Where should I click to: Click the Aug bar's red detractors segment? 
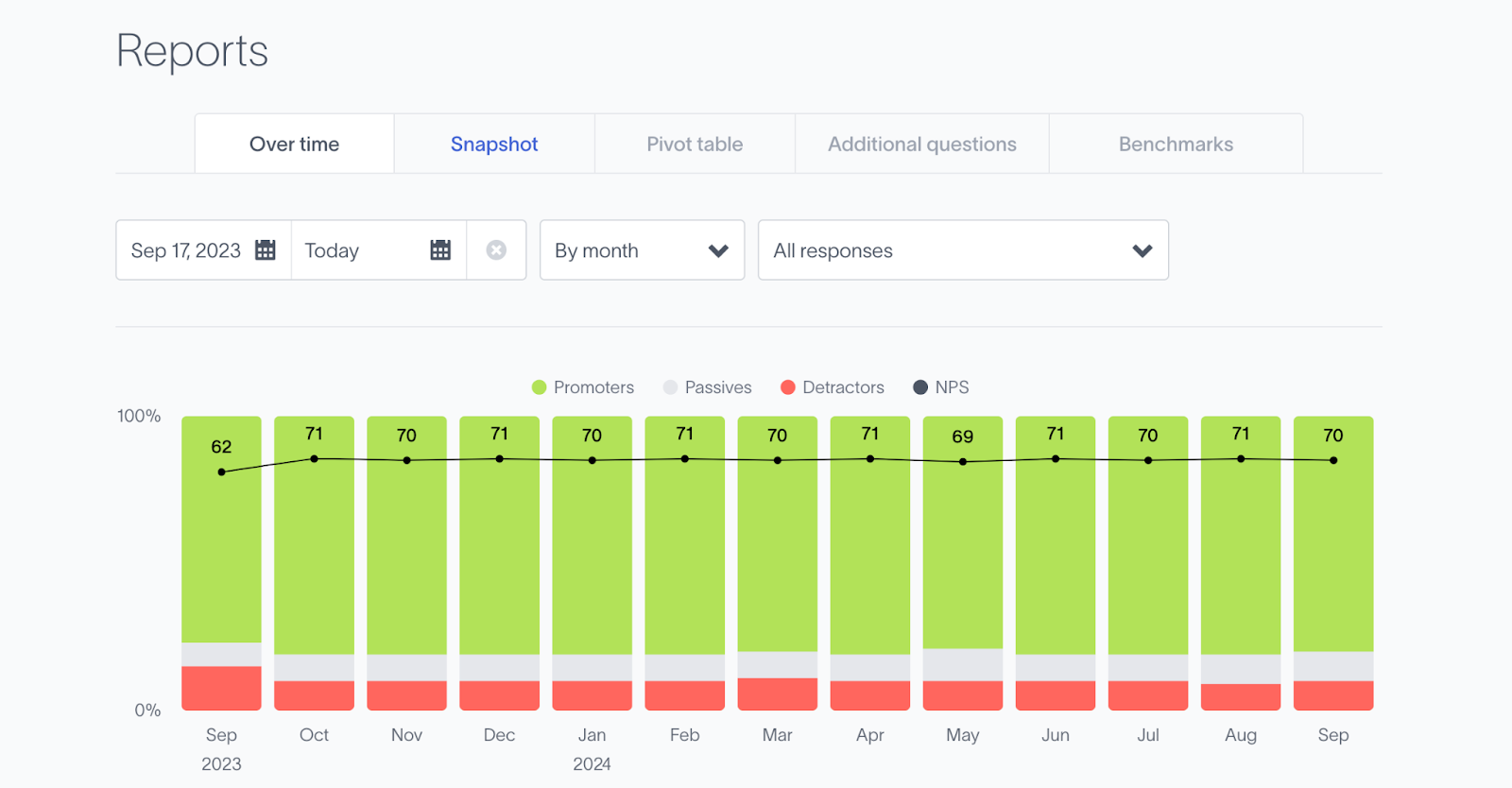point(1241,697)
